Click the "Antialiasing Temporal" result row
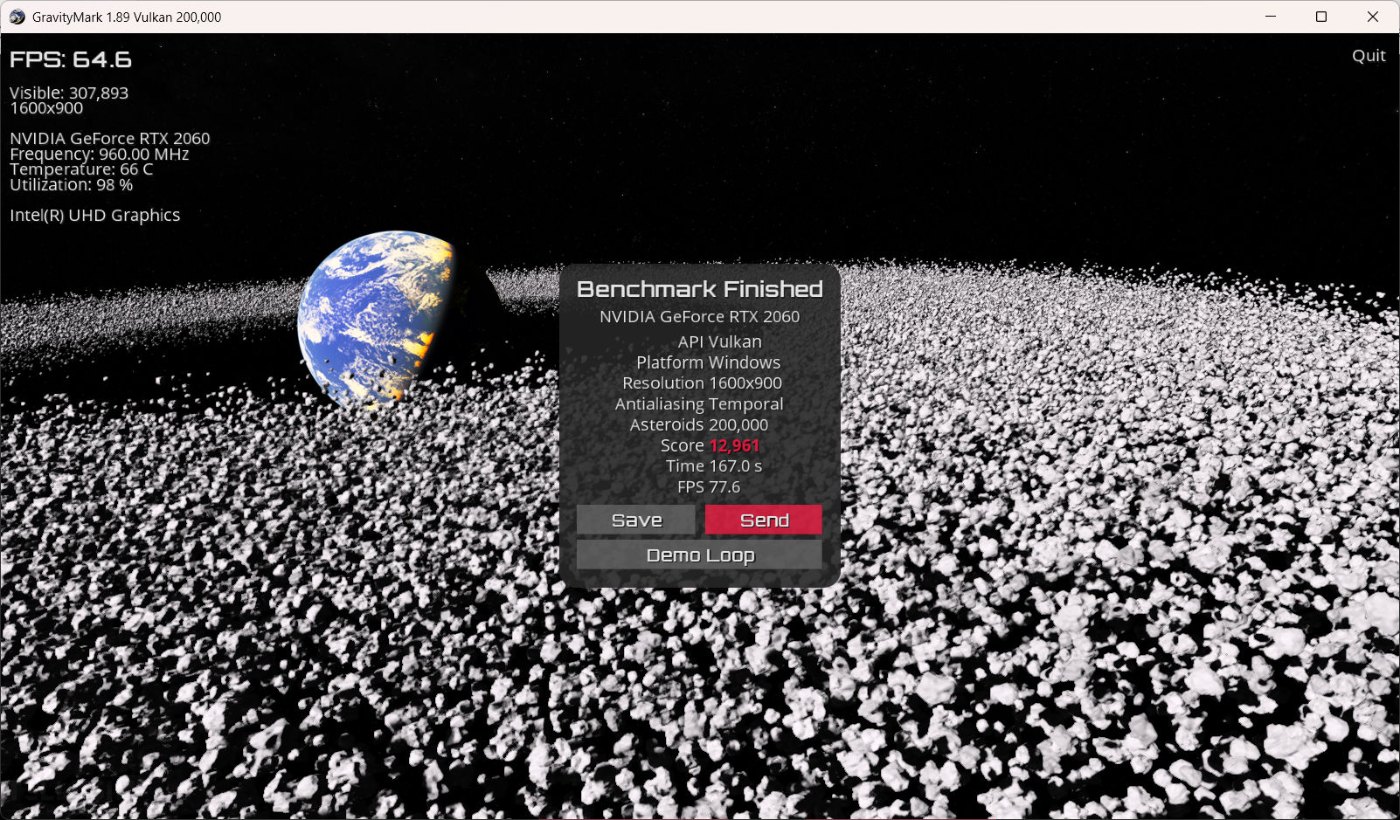This screenshot has height=820, width=1400. [x=699, y=405]
